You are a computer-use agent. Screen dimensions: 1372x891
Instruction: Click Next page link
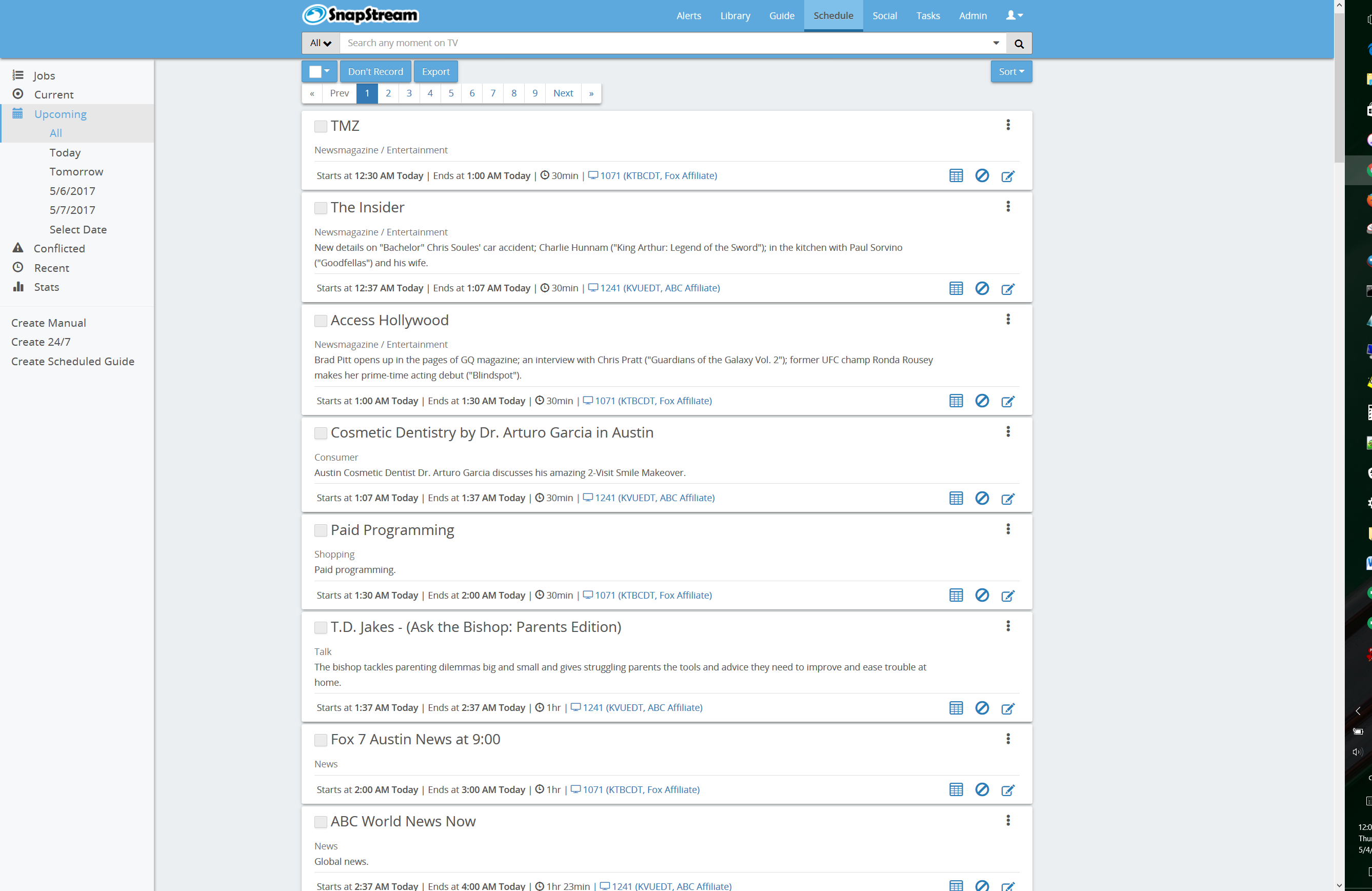563,93
